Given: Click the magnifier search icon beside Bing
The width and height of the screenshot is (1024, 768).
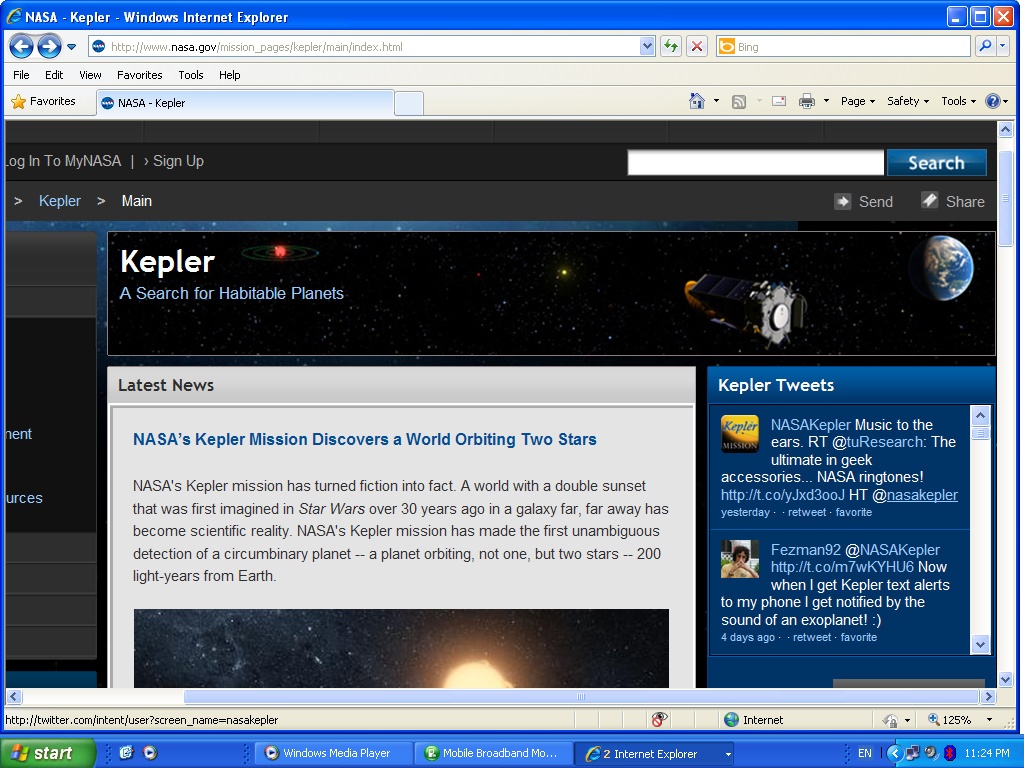Looking at the screenshot, I should [x=985, y=46].
